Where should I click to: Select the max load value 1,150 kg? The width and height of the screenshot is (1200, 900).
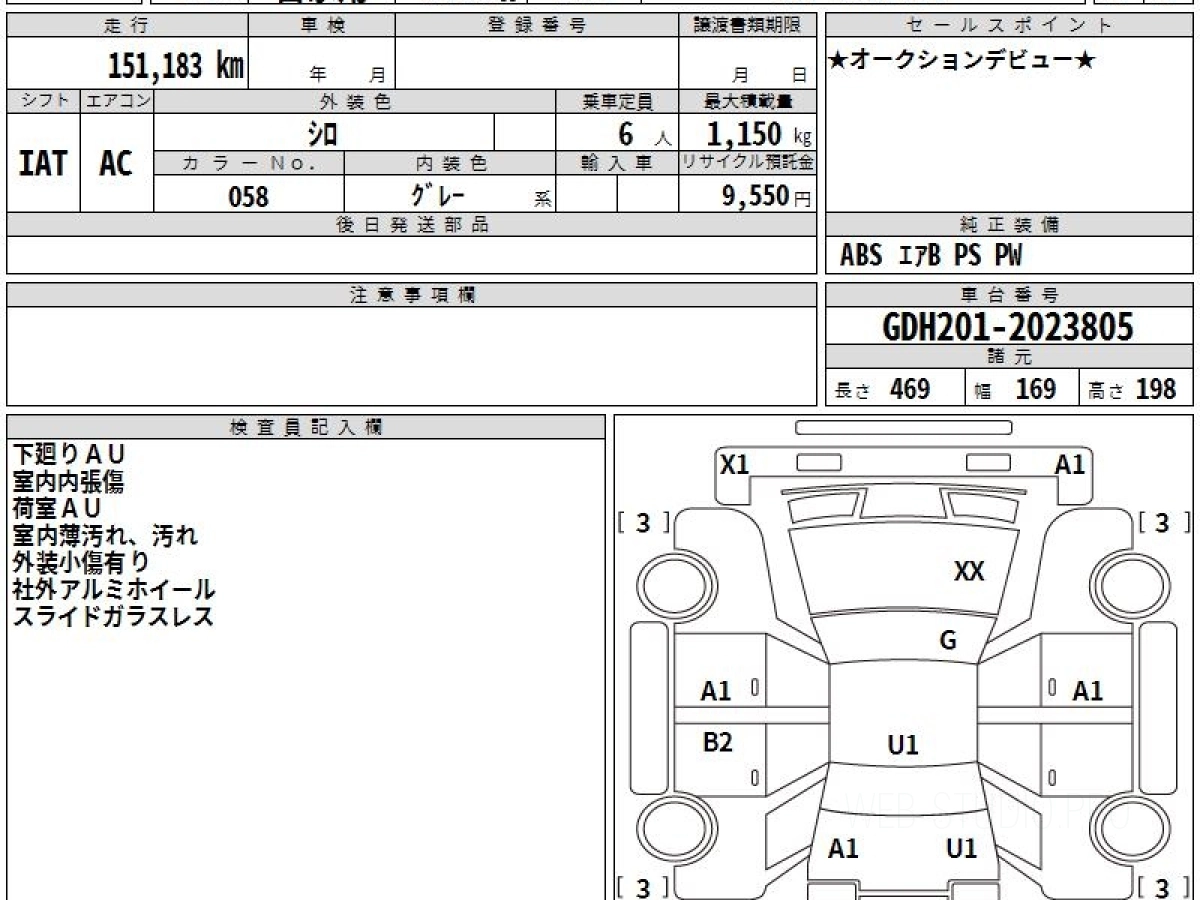click(x=759, y=133)
